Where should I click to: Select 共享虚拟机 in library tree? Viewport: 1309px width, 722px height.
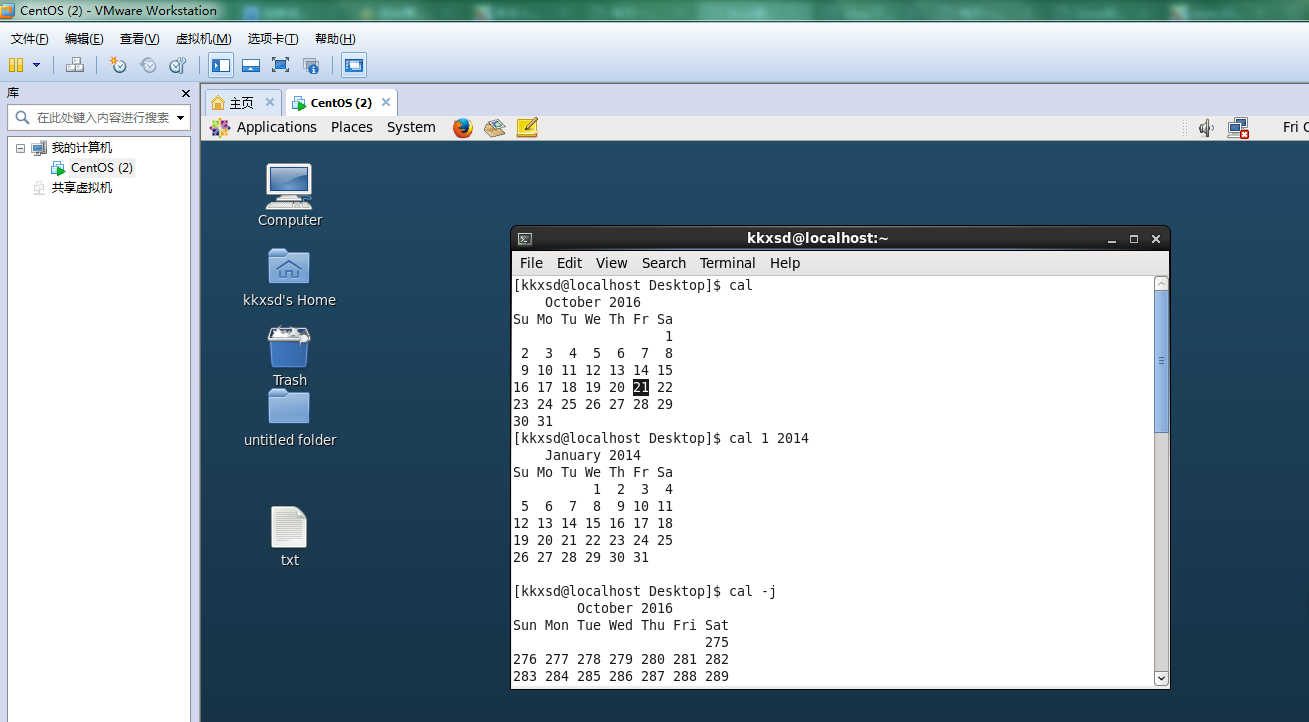click(x=81, y=188)
